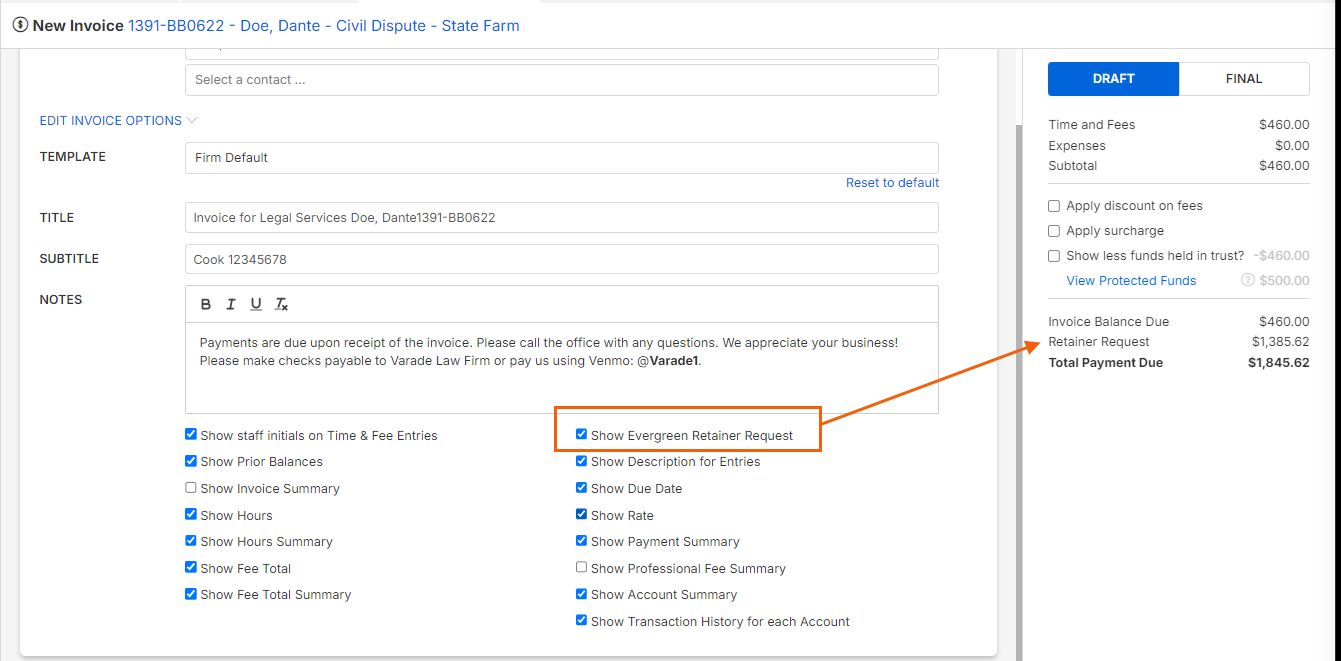Apply bold formatting in Notes editor

(x=206, y=305)
